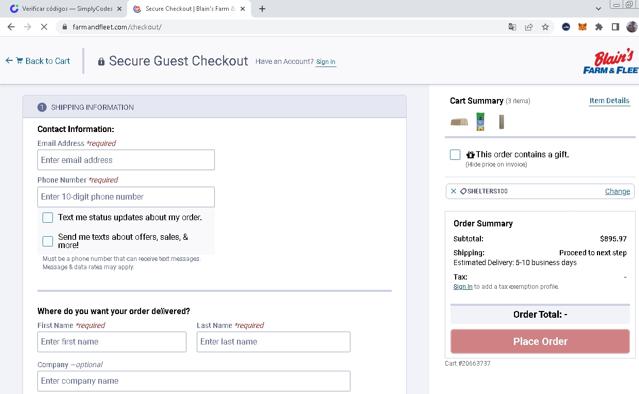Select the Secure Checkout Blain's Farm tab

click(189, 9)
